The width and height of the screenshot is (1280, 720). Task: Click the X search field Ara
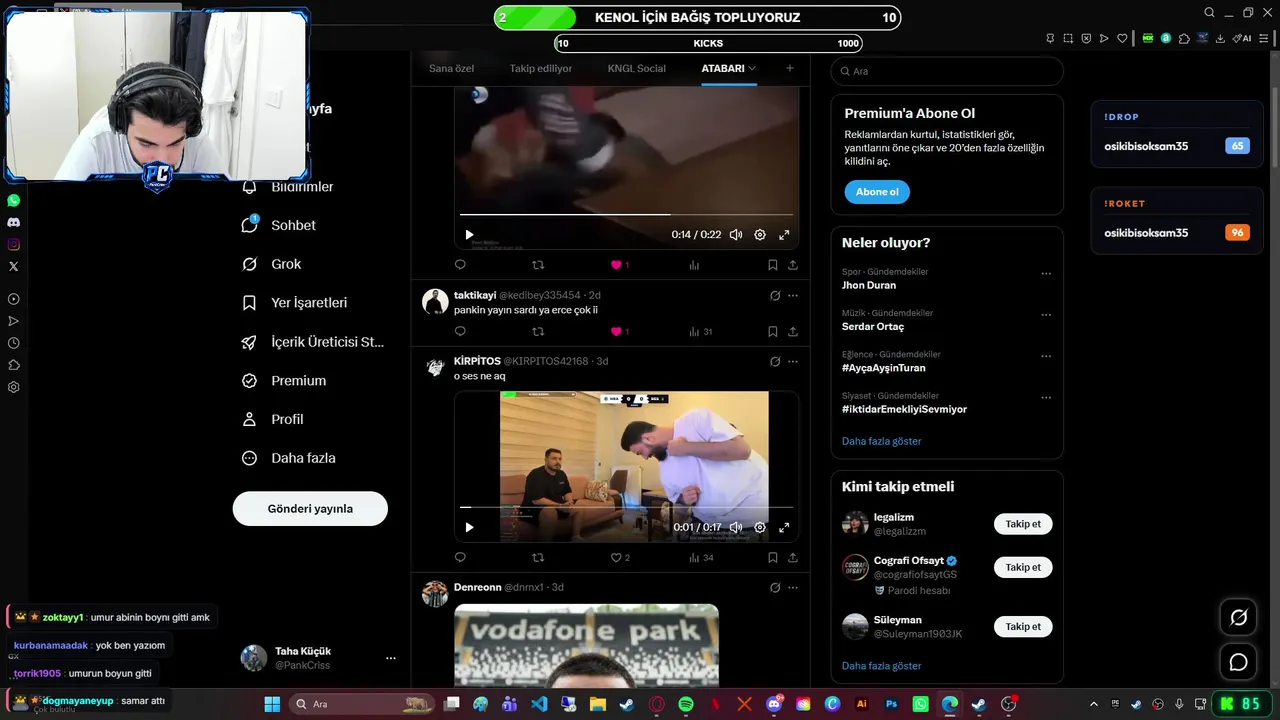(x=947, y=71)
